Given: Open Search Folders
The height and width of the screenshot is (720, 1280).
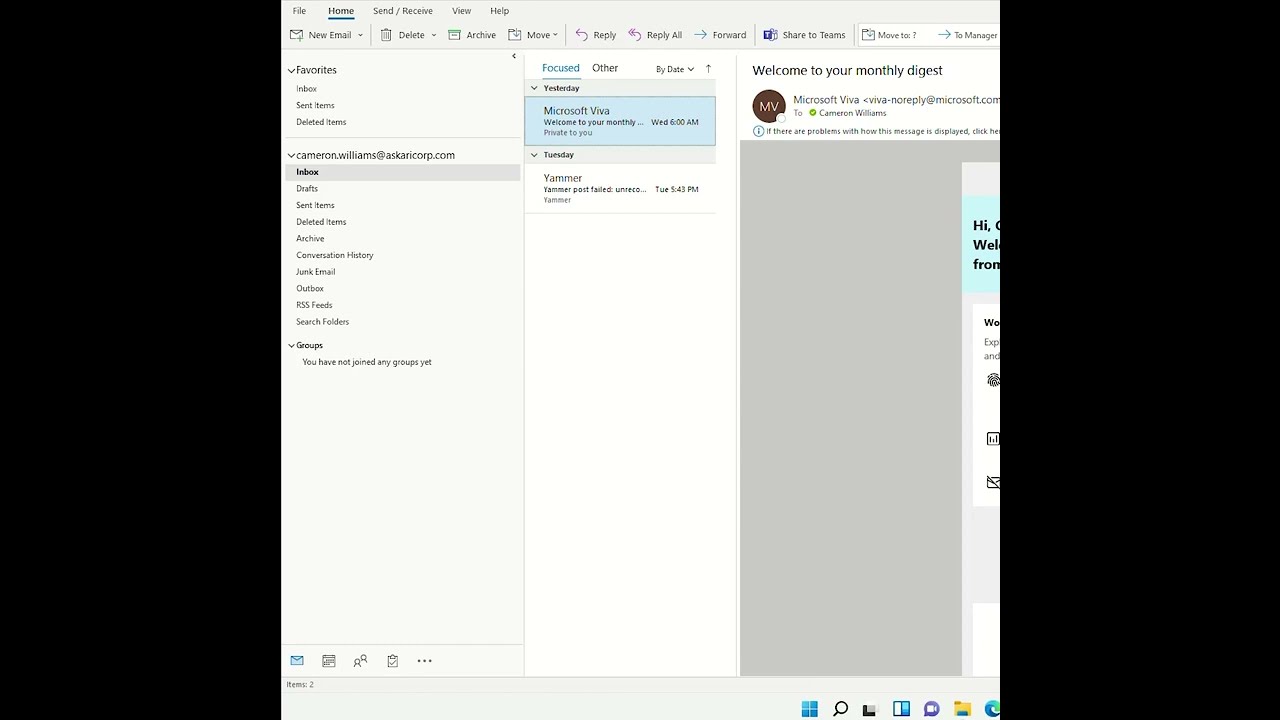Looking at the screenshot, I should [x=322, y=322].
